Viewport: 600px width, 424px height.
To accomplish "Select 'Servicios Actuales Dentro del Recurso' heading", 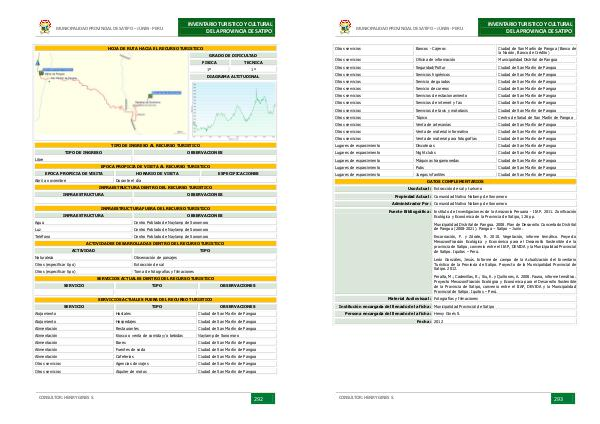I will [x=155, y=279].
